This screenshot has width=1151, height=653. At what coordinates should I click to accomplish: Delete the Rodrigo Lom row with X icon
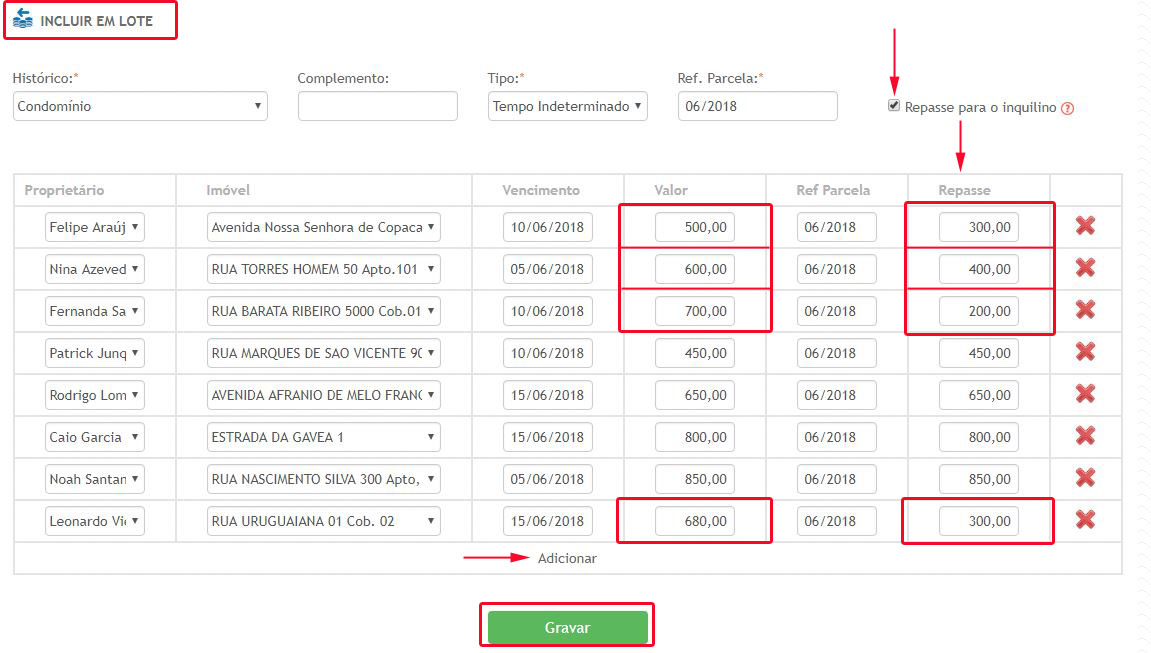coord(1085,394)
